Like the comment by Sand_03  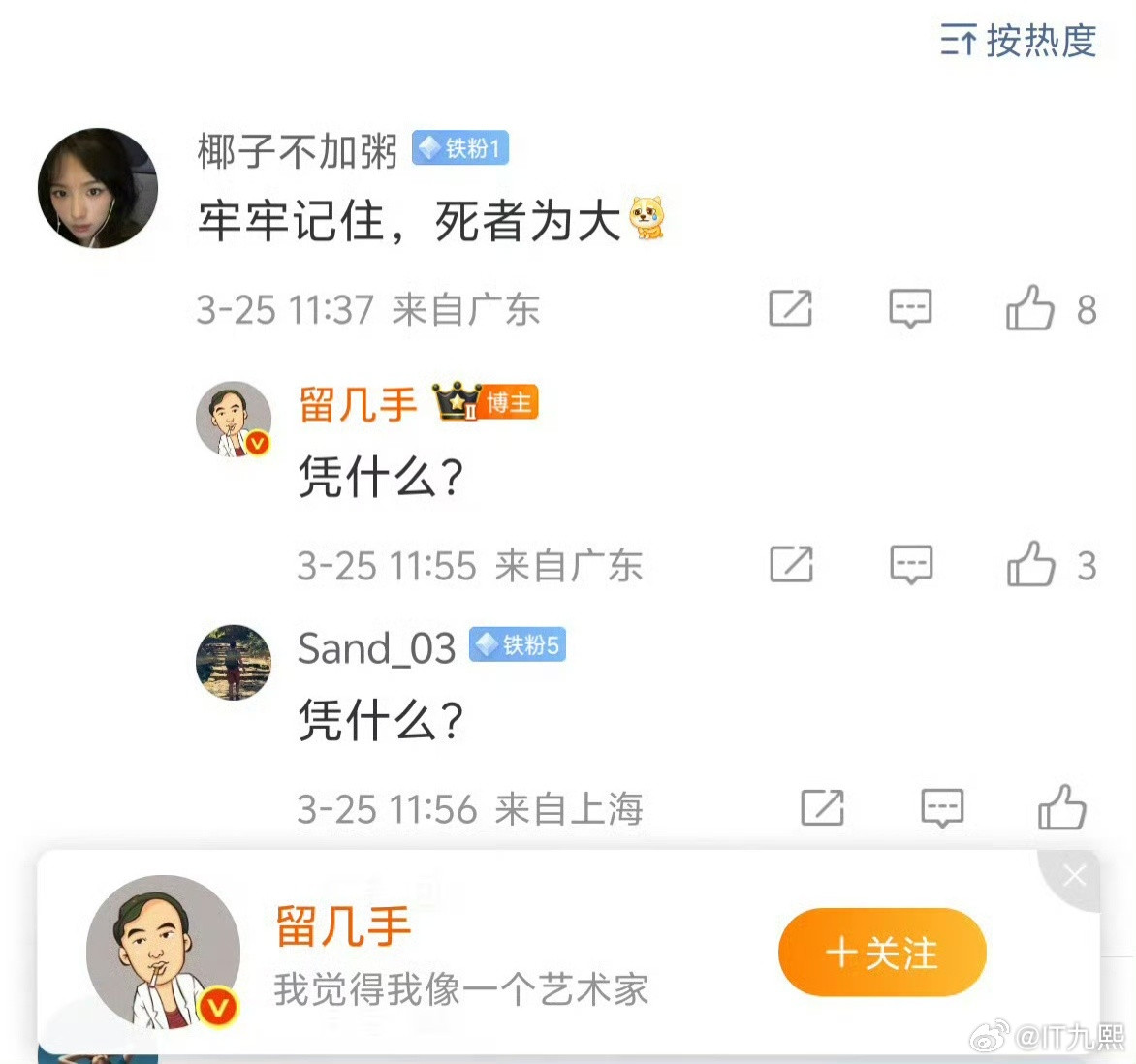pos(1060,807)
